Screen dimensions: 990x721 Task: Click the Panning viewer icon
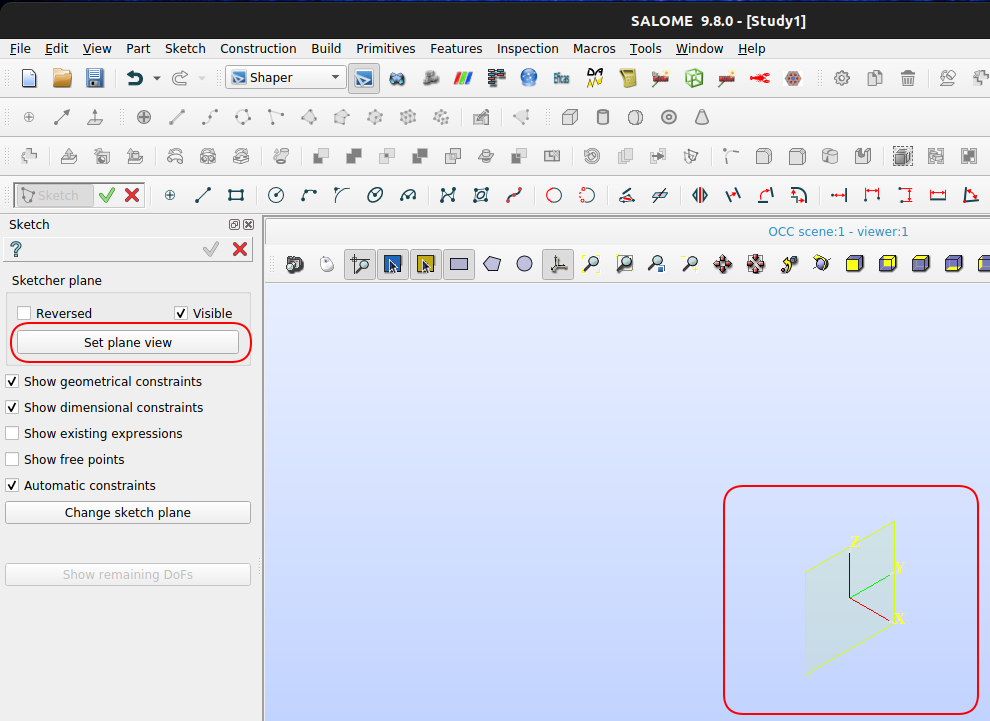(x=723, y=264)
